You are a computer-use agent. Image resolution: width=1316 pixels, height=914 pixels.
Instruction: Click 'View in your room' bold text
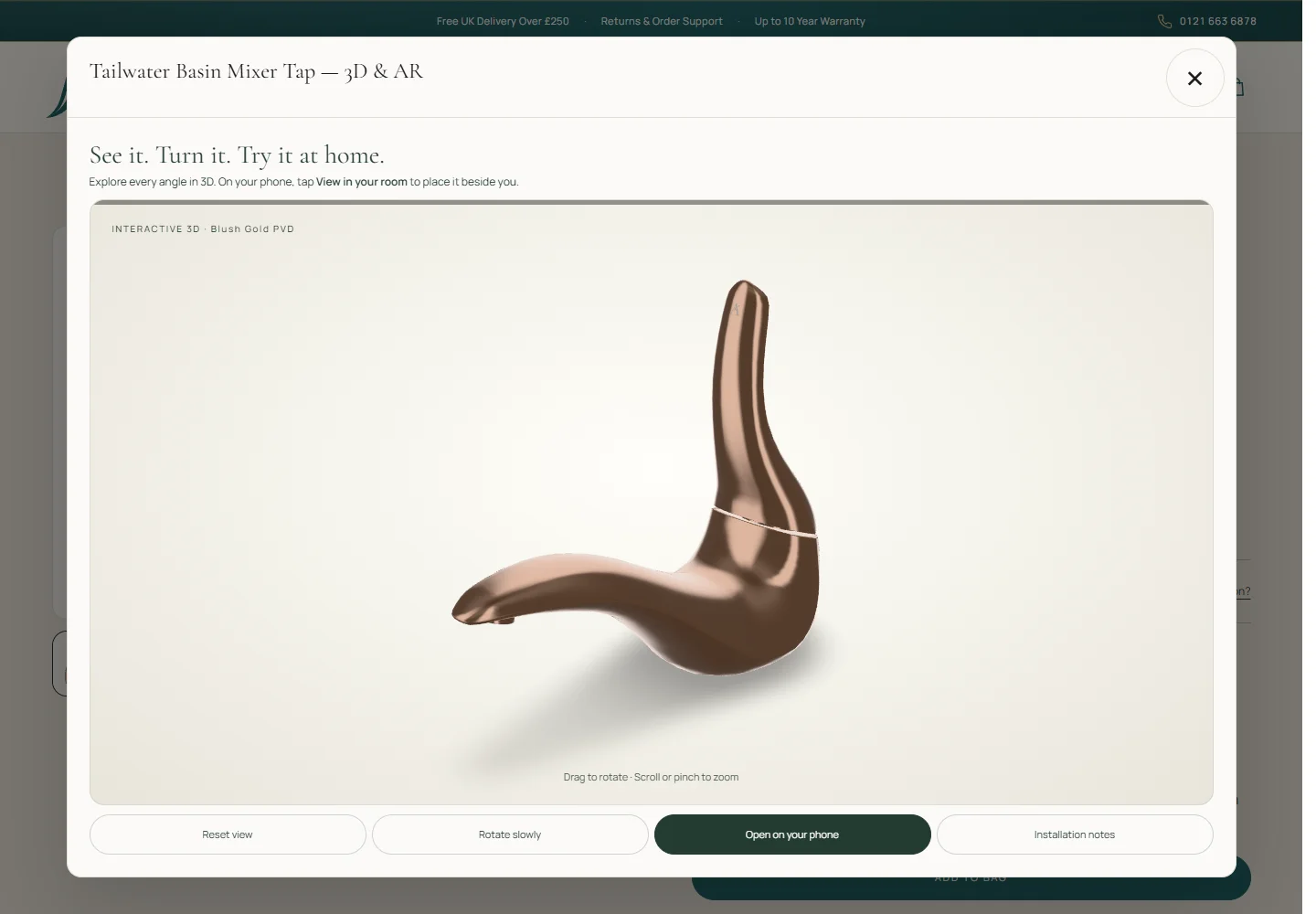coord(362,182)
